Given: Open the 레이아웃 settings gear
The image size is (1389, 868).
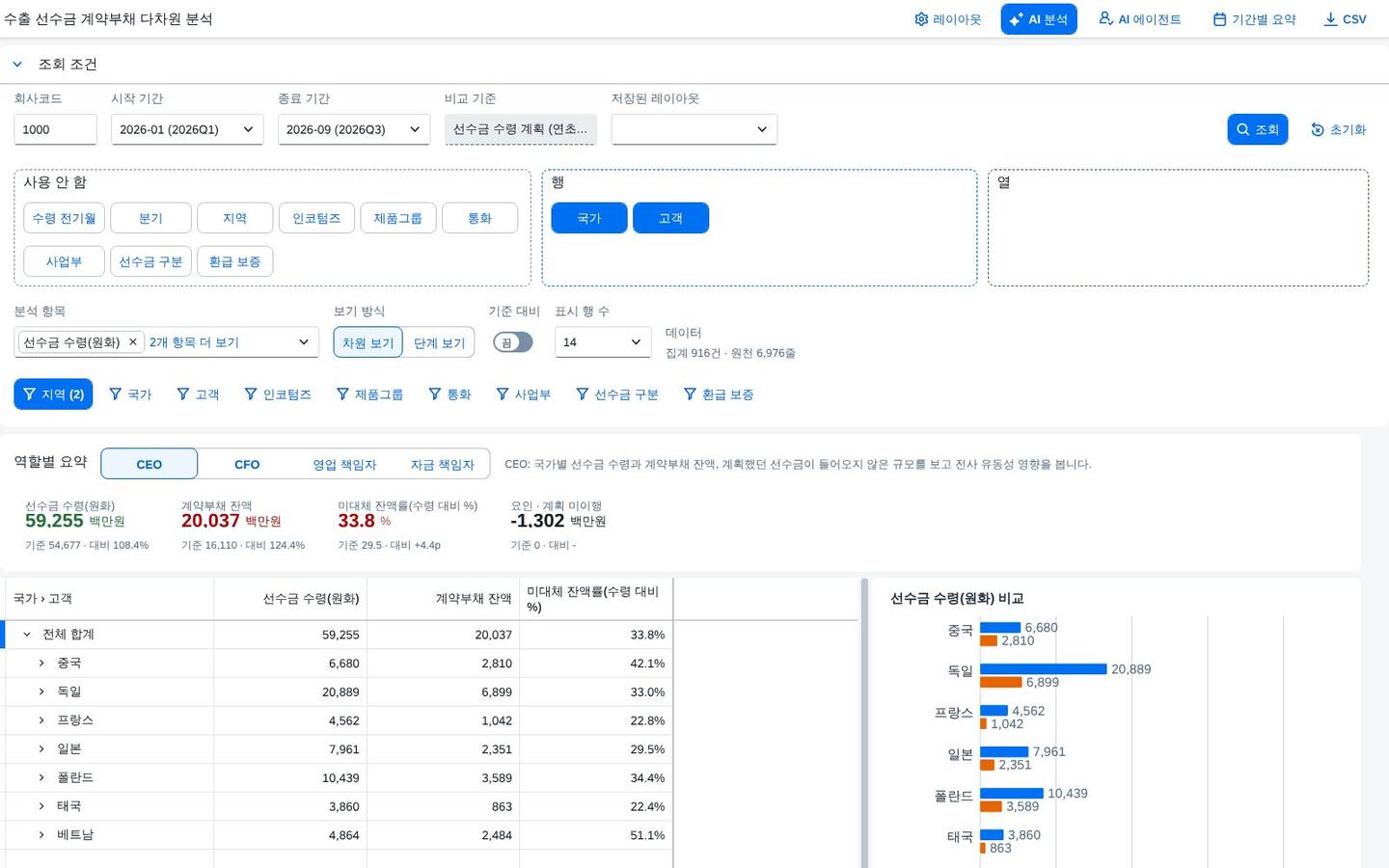Looking at the screenshot, I should 947,19.
